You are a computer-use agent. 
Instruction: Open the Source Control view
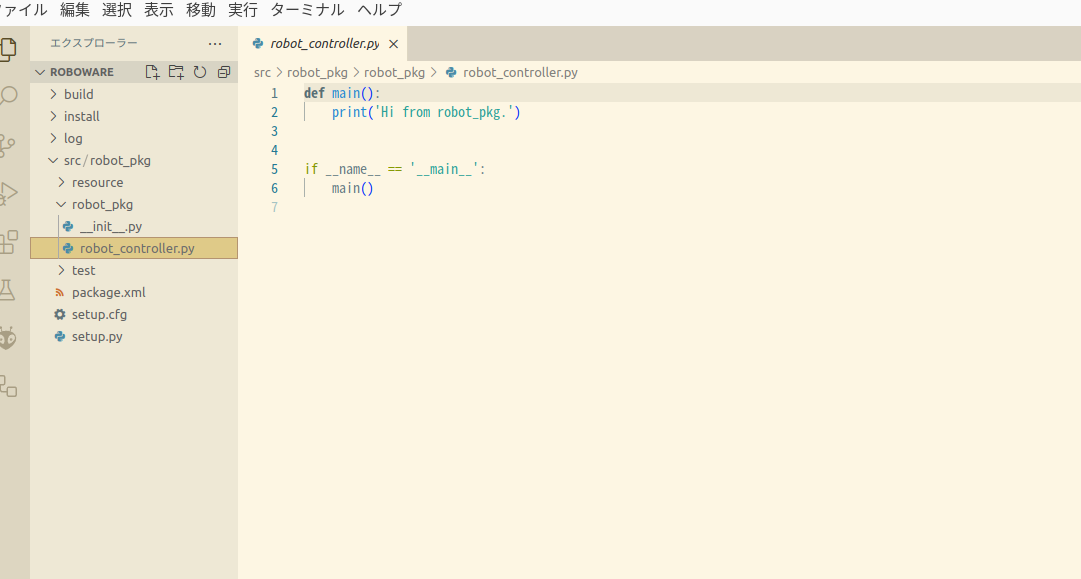pos(8,145)
